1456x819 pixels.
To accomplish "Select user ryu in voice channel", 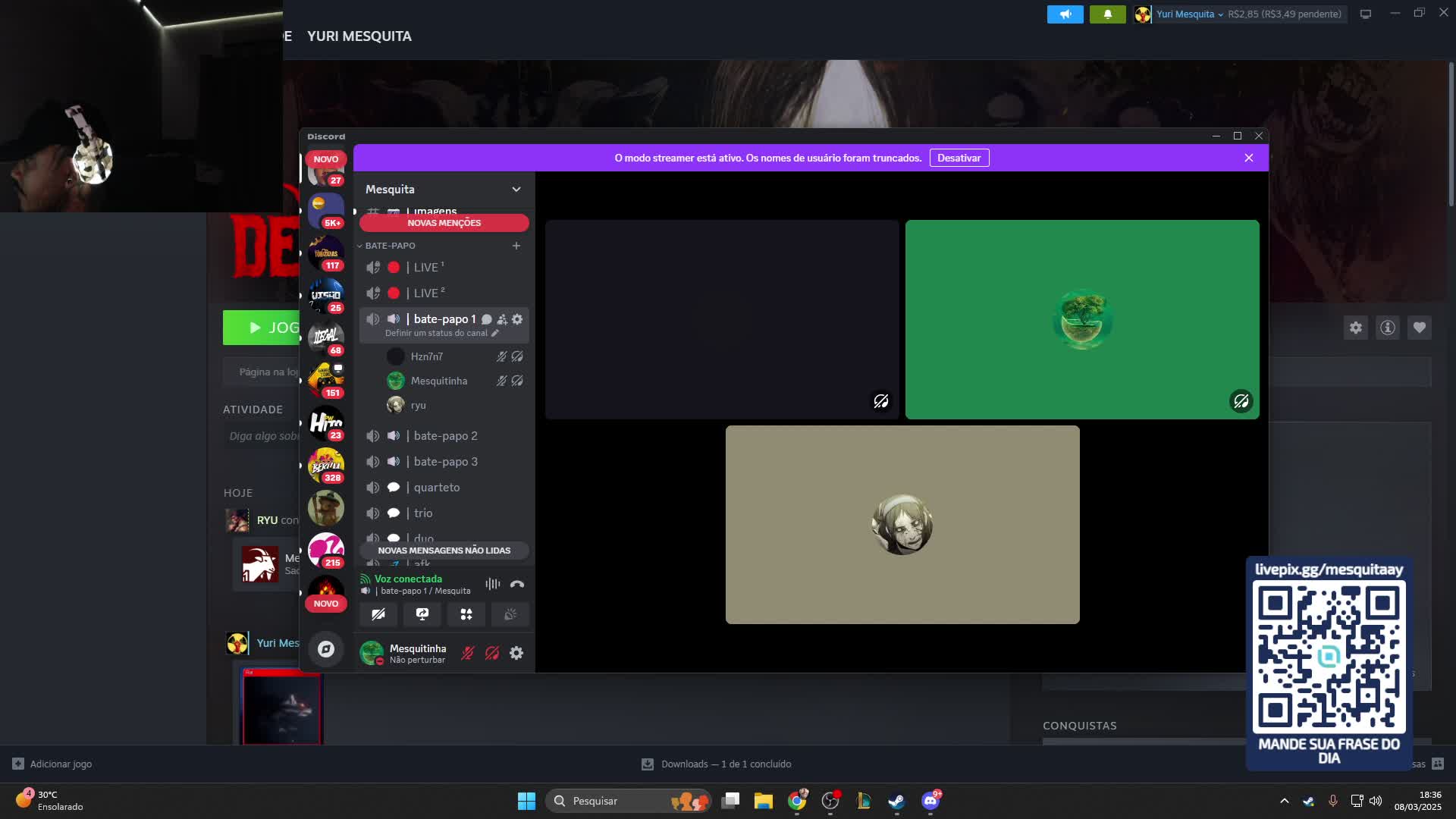I will [x=455, y=405].
